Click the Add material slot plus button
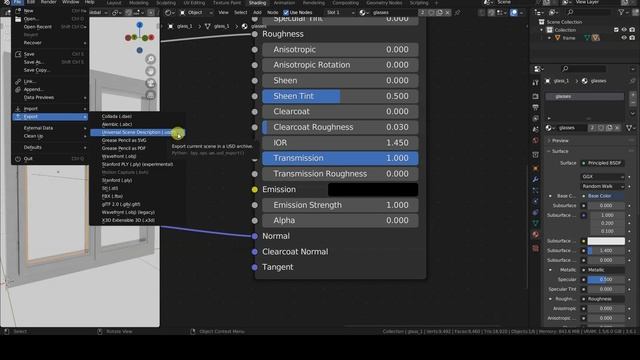This screenshot has width=640, height=360. pos(633,95)
